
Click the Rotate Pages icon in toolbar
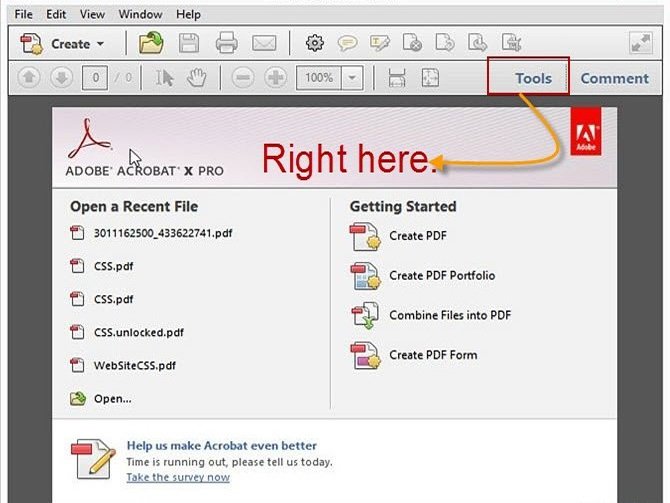(444, 43)
